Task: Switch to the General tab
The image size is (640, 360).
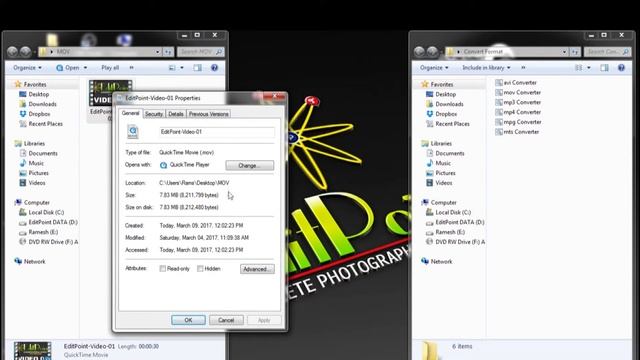Action: coord(131,113)
